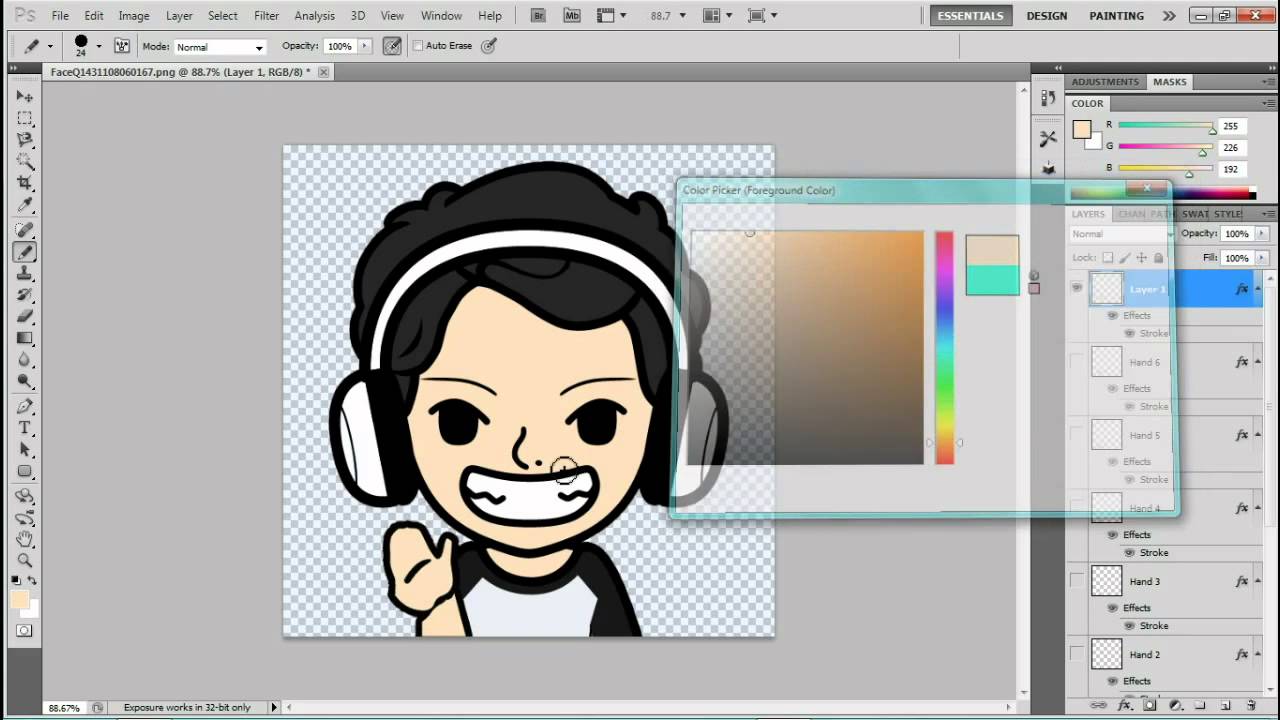Switch to the STYLE tab
This screenshot has height=720, width=1280.
(1227, 214)
